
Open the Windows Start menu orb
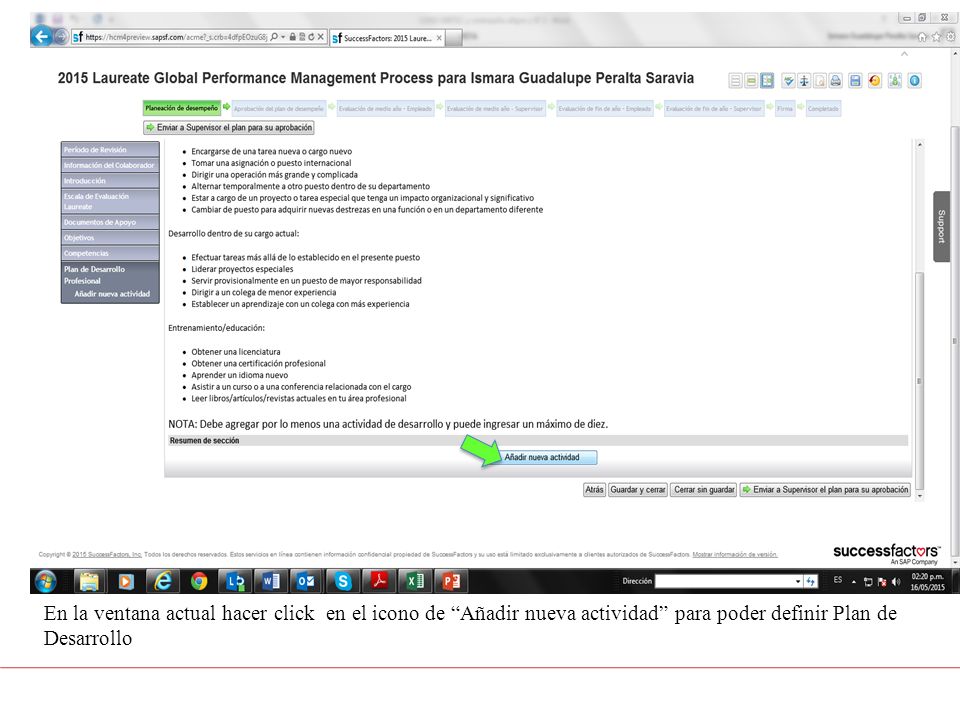pyautogui.click(x=46, y=581)
